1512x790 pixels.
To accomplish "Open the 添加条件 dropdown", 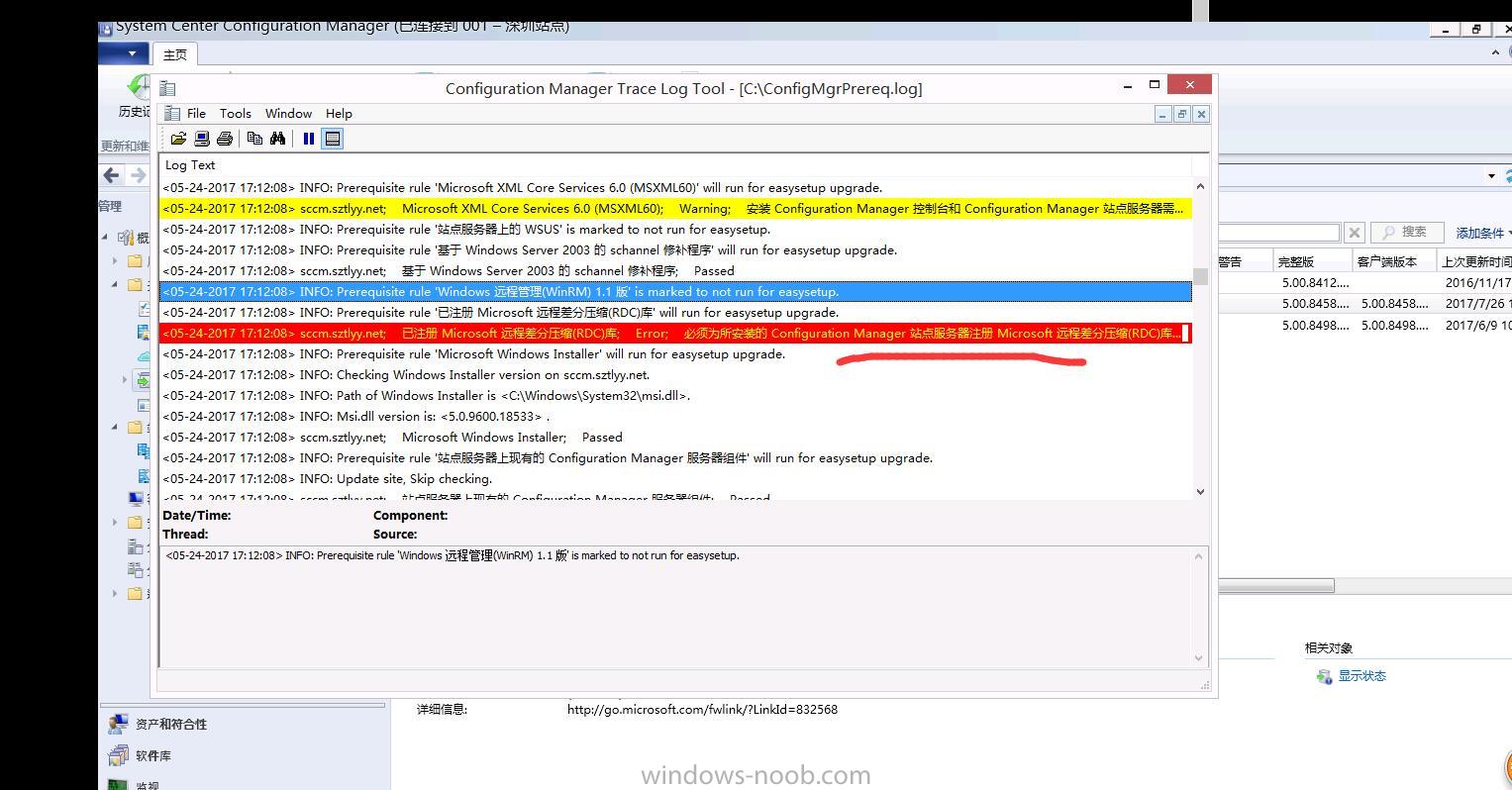I will pyautogui.click(x=1482, y=233).
